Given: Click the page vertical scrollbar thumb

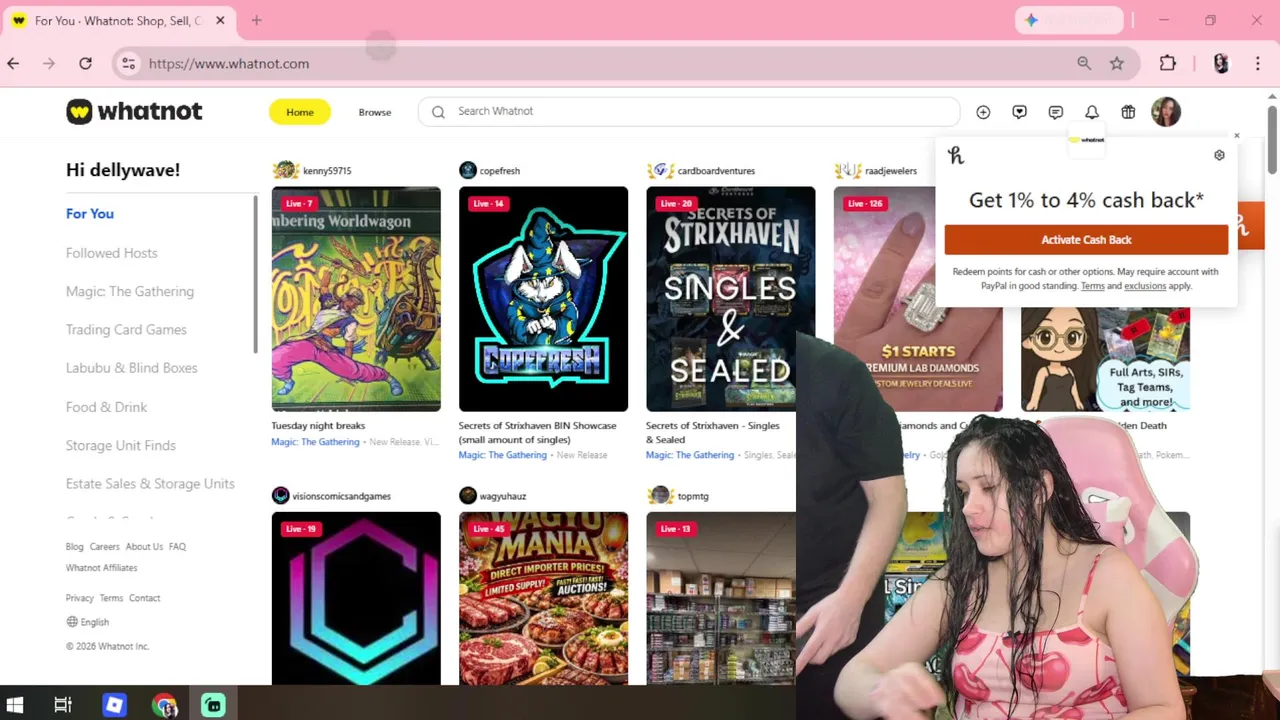Looking at the screenshot, I should (x=1272, y=138).
